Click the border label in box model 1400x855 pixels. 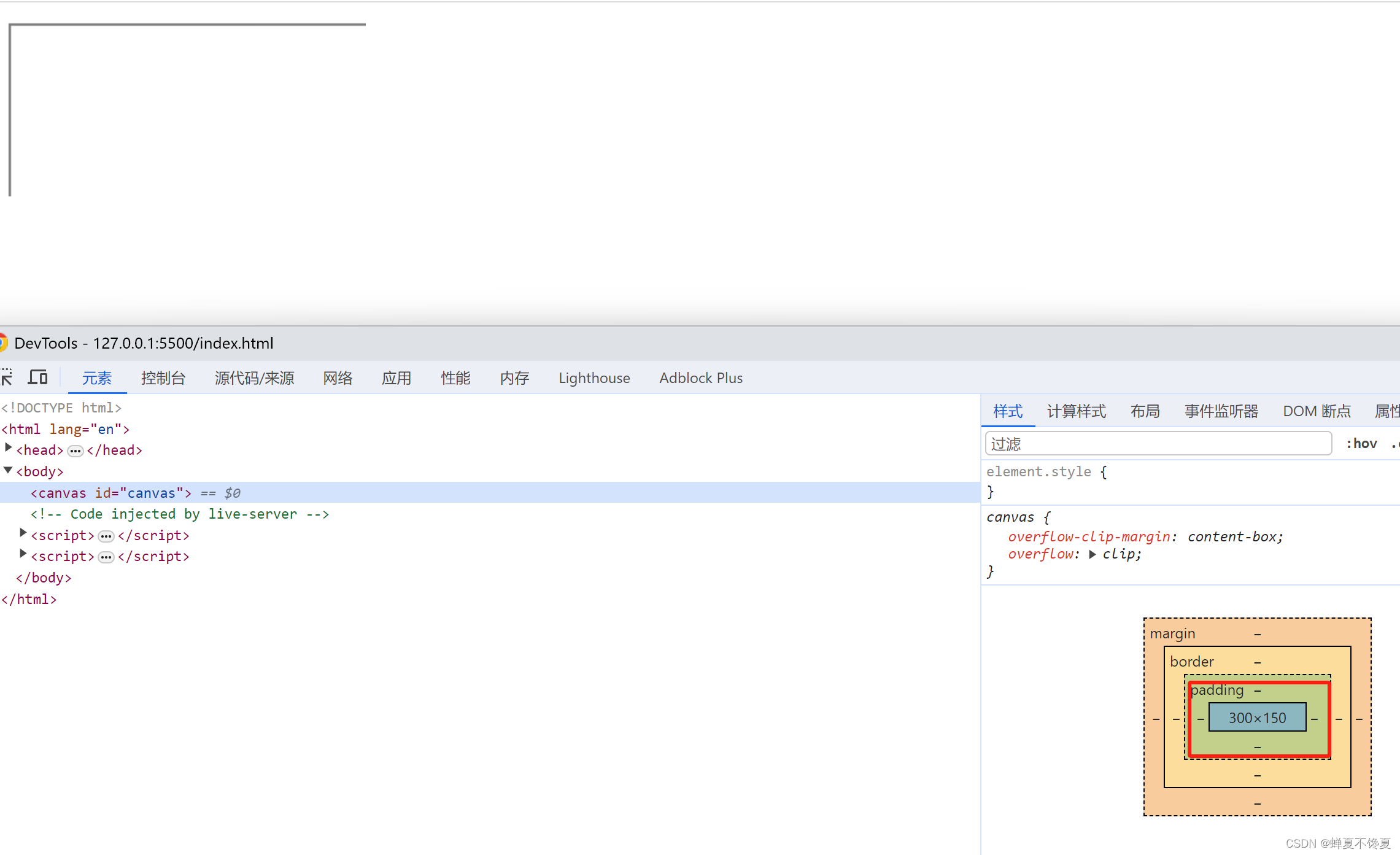click(x=1191, y=662)
